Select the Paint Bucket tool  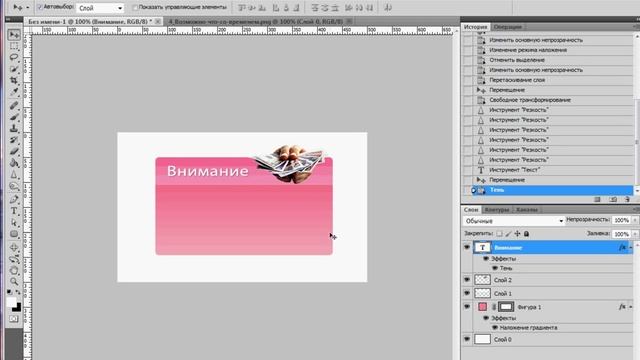click(x=14, y=163)
